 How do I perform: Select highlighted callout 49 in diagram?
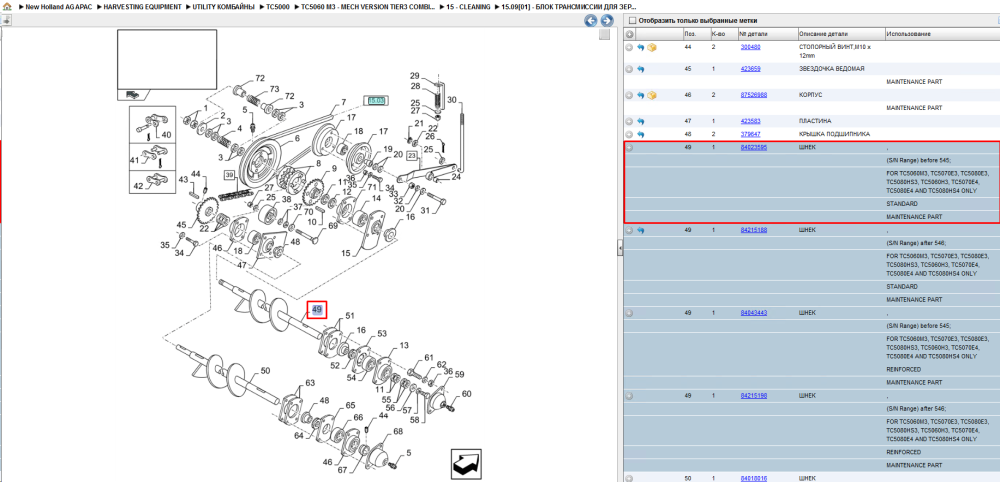click(317, 310)
